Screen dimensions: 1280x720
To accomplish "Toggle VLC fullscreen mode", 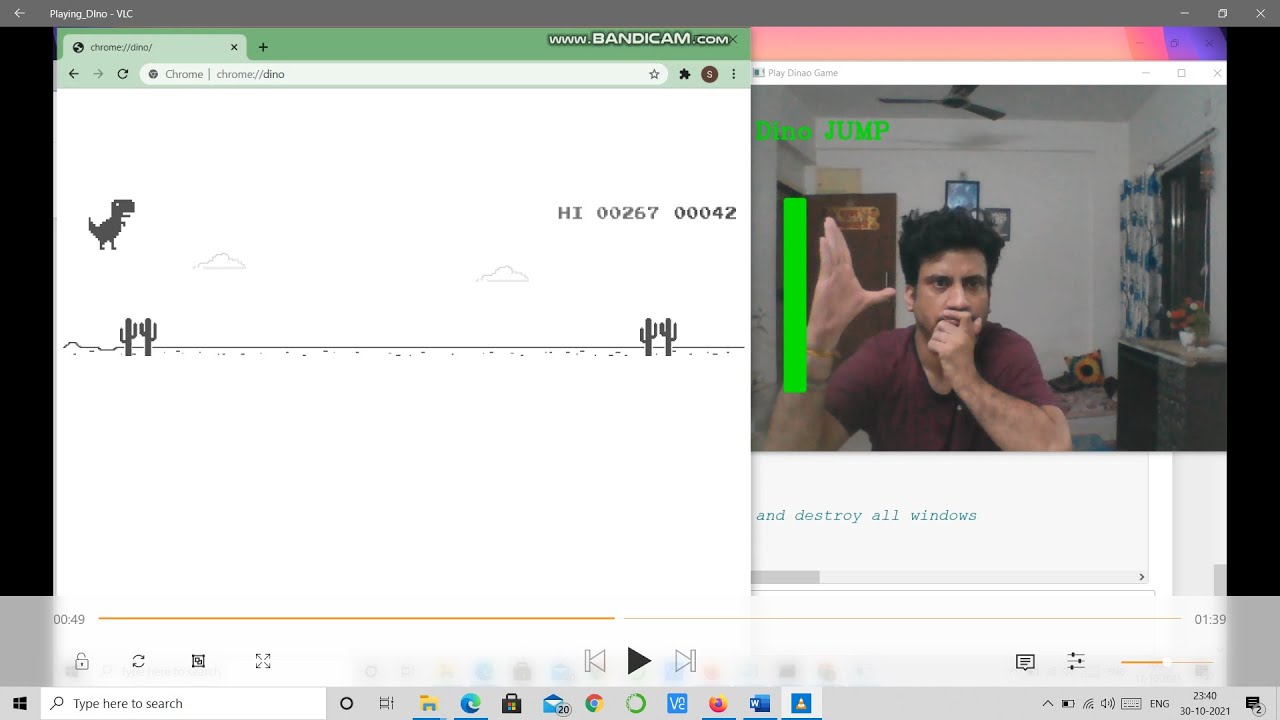I will coord(263,661).
